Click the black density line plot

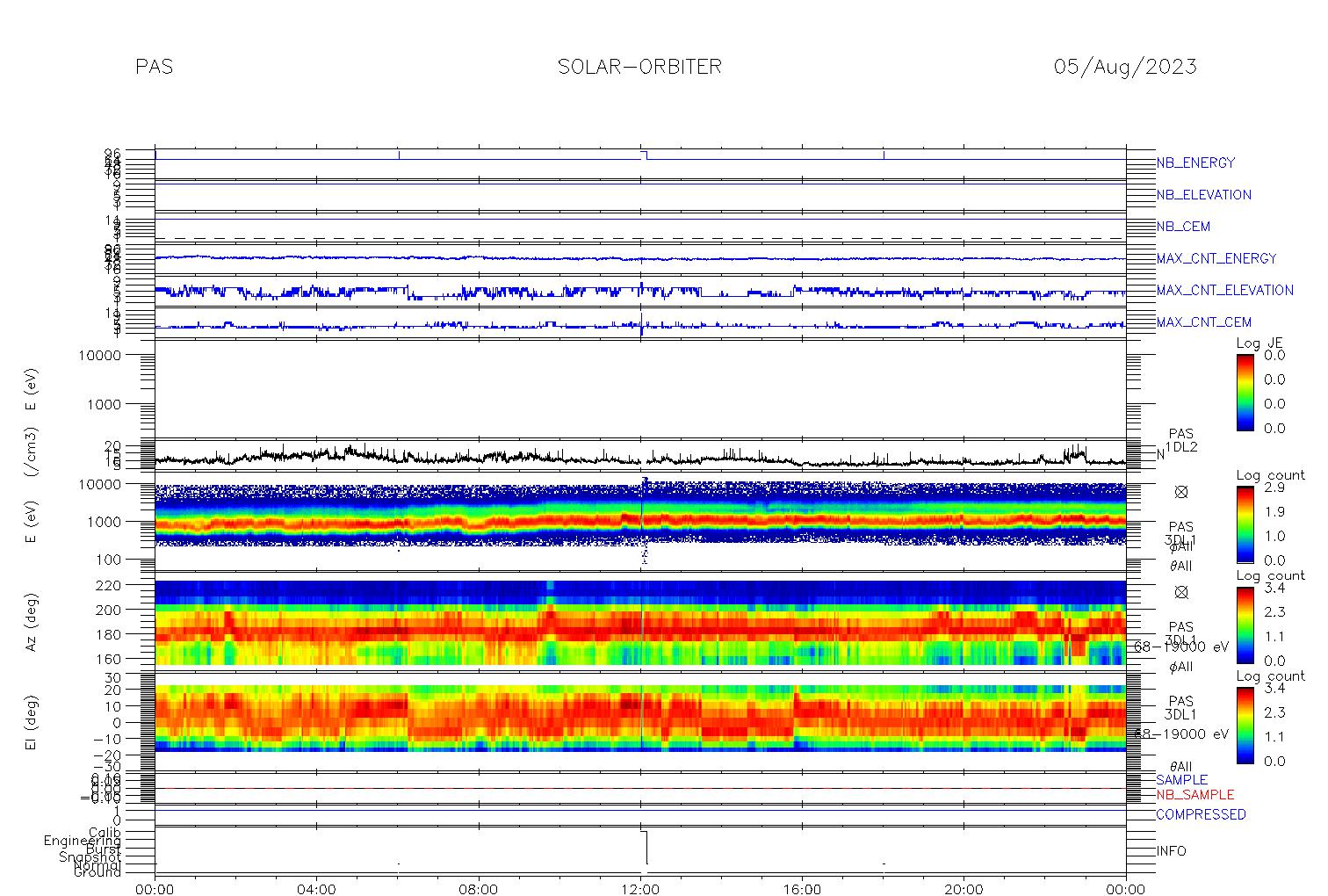click(640, 457)
